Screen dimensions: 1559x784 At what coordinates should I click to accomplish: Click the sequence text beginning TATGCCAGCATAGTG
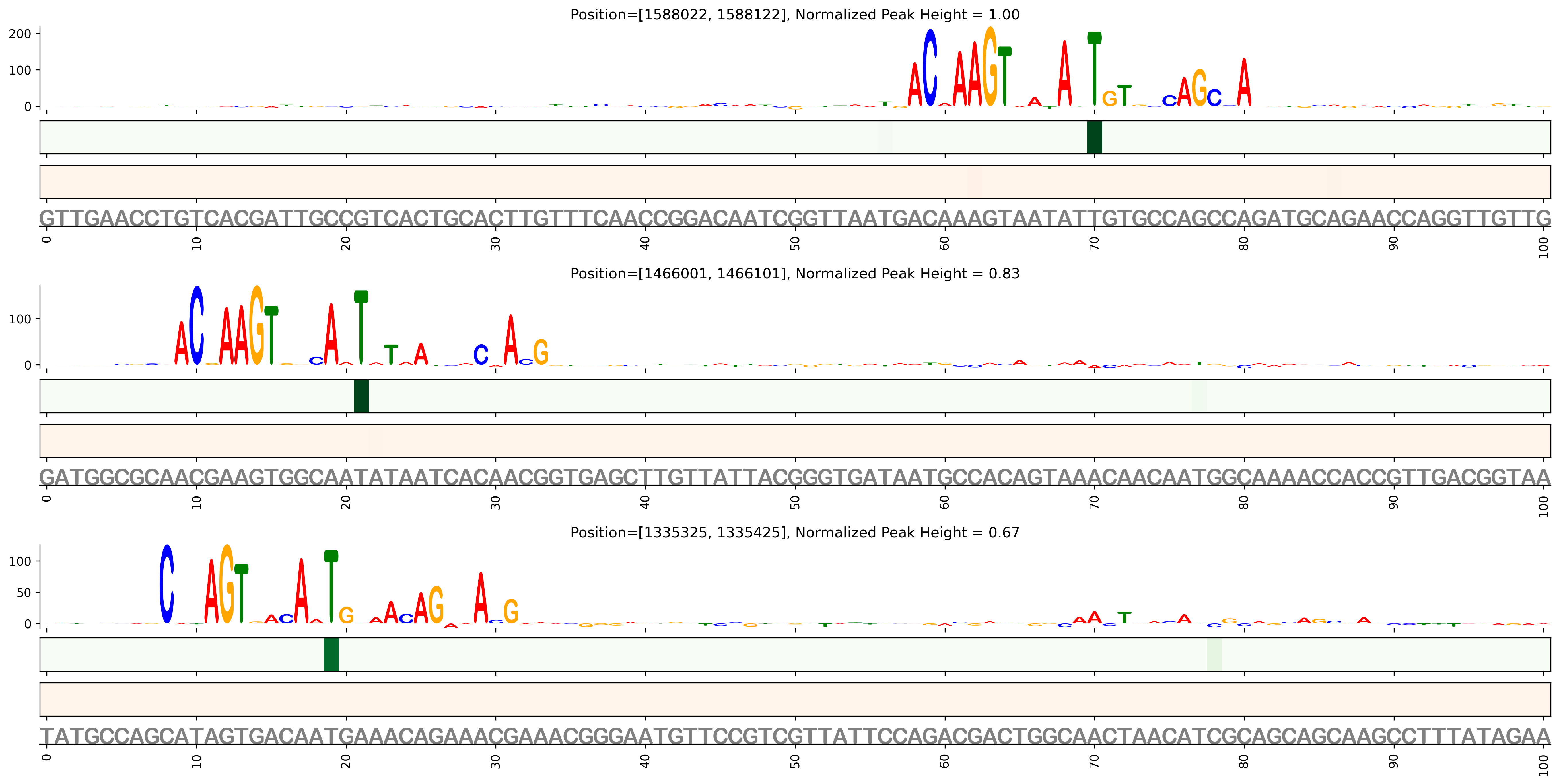click(x=795, y=736)
